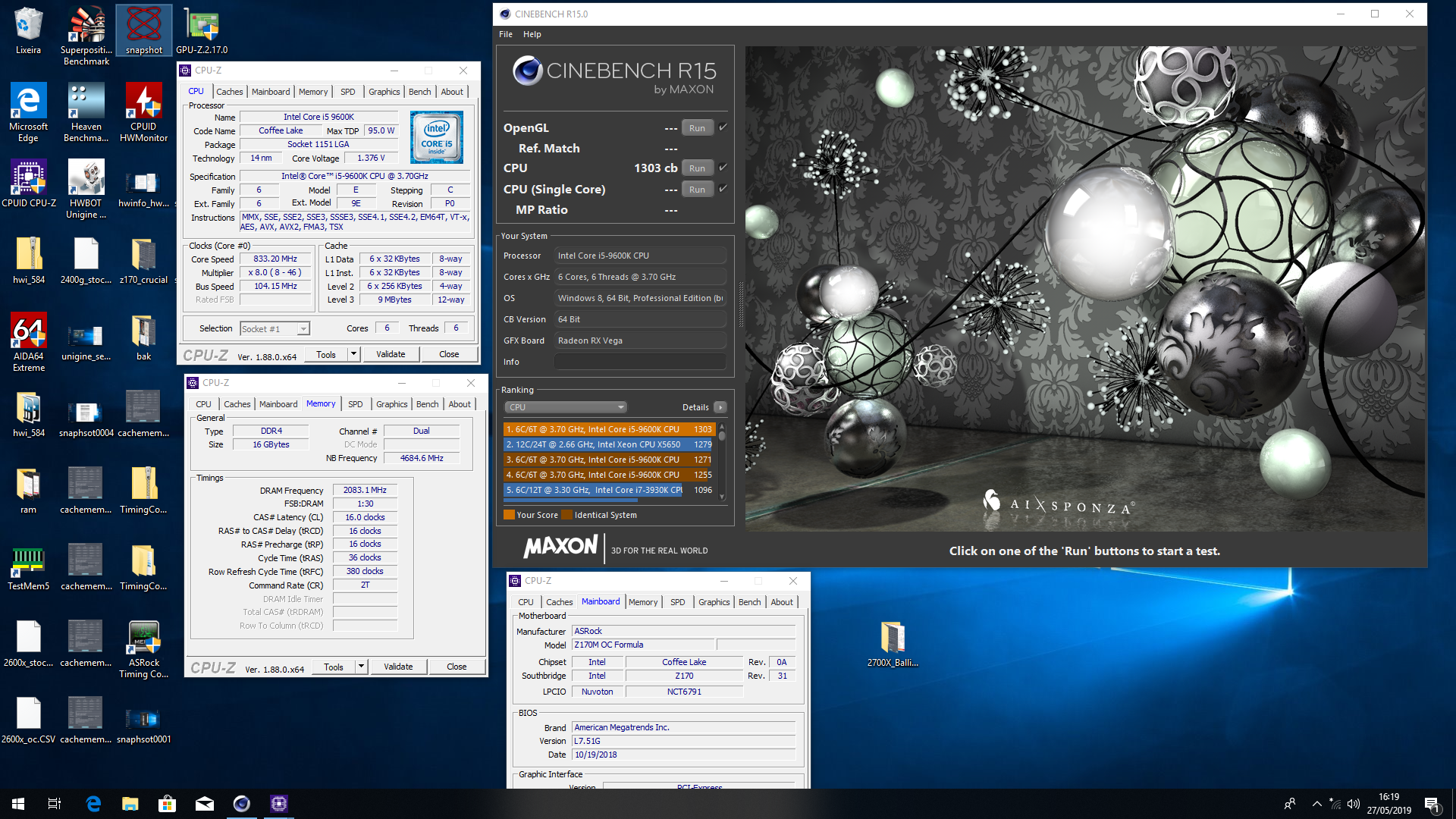Open the Mail app on taskbar
Image resolution: width=1456 pixels, height=819 pixels.
[205, 804]
